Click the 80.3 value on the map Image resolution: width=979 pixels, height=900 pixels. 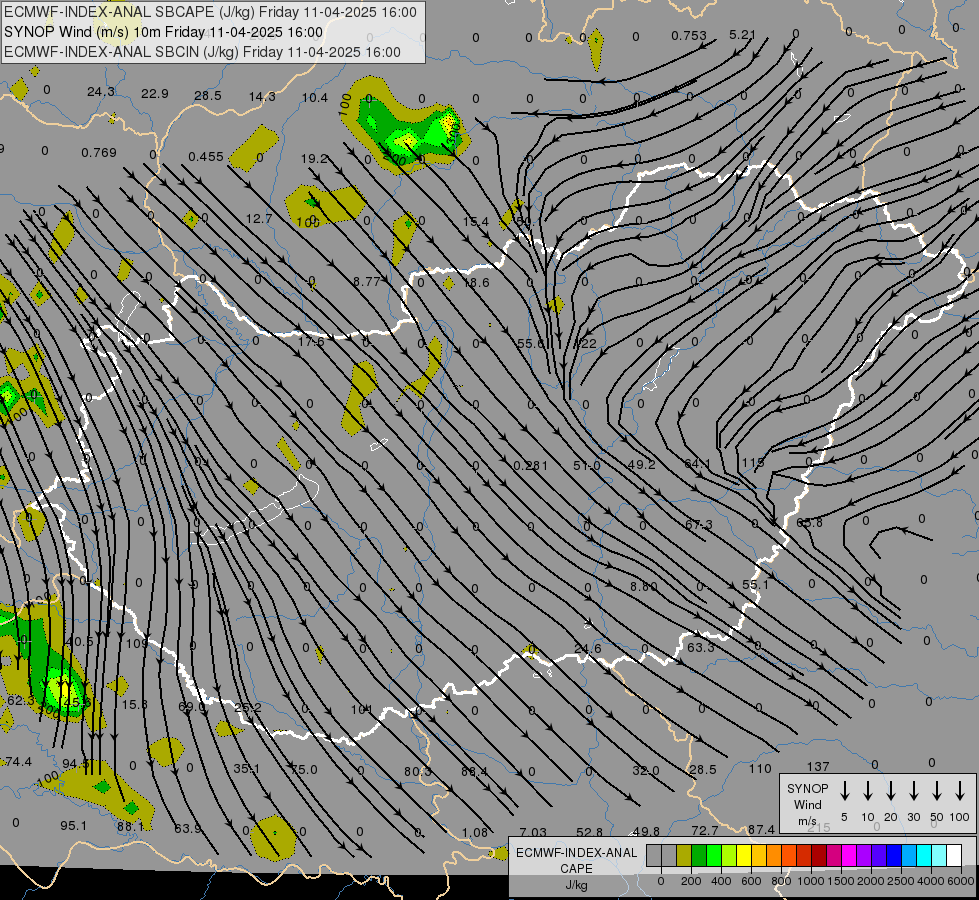coord(418,771)
